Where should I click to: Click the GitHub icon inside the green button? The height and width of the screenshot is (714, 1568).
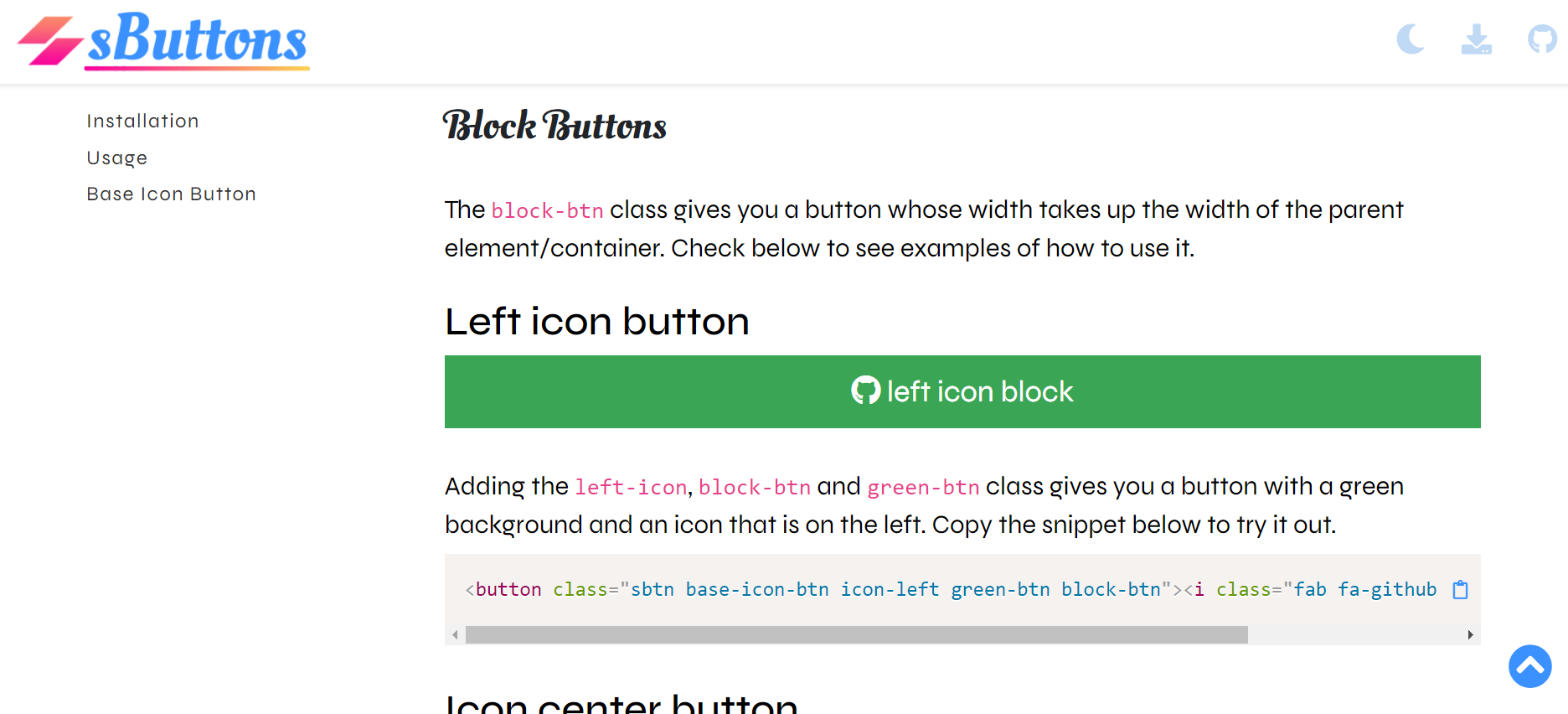867,391
